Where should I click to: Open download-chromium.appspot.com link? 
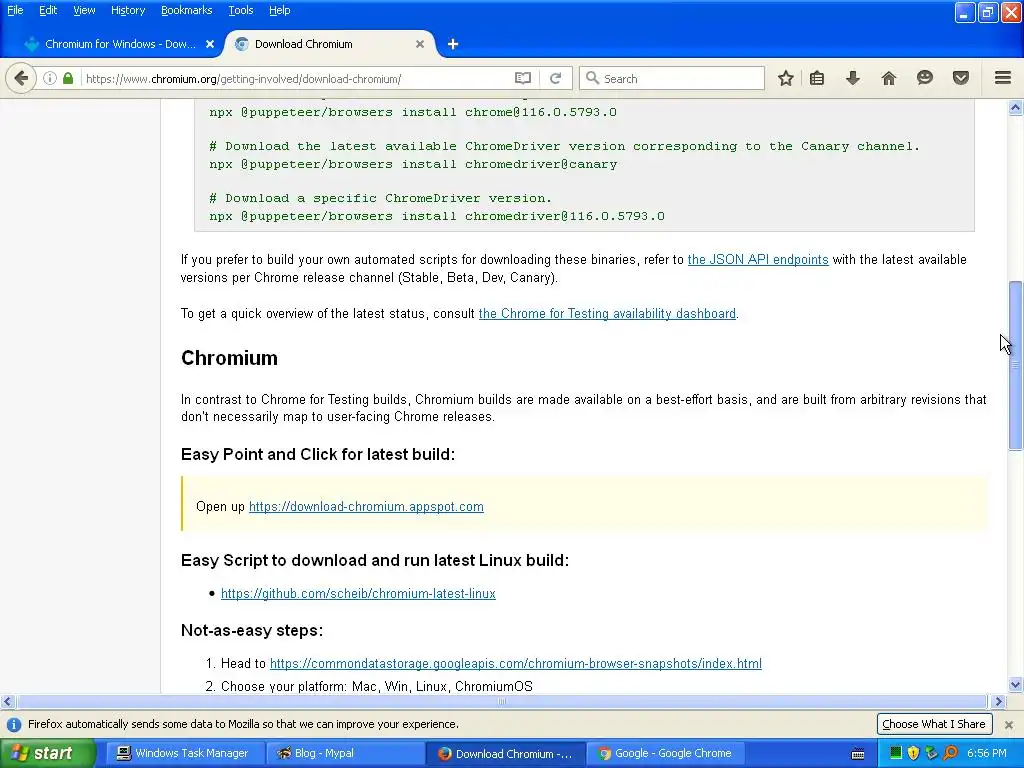pos(366,507)
